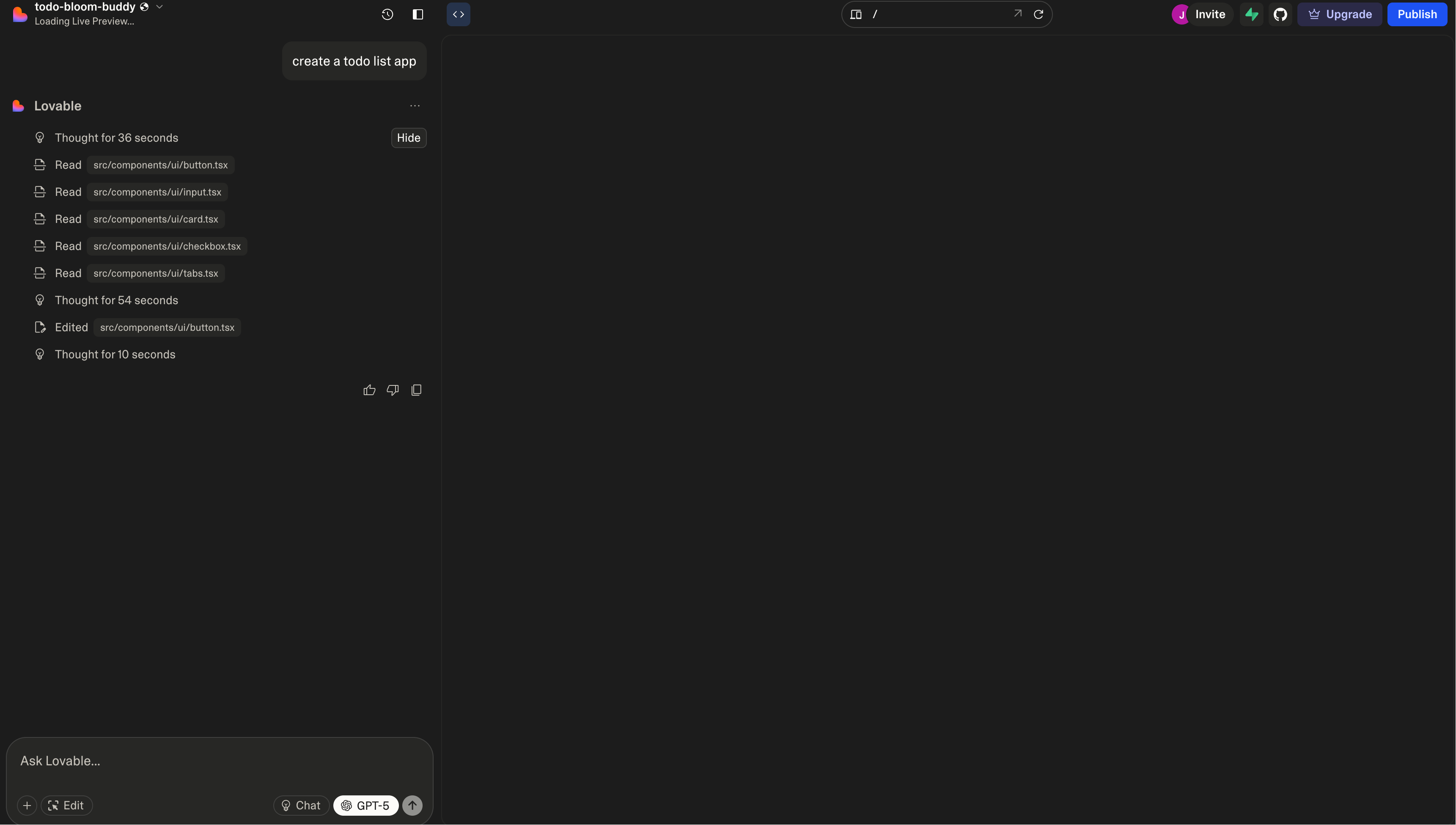This screenshot has height=825, width=1456.
Task: Open GitHub integration icon
Action: coord(1280,14)
